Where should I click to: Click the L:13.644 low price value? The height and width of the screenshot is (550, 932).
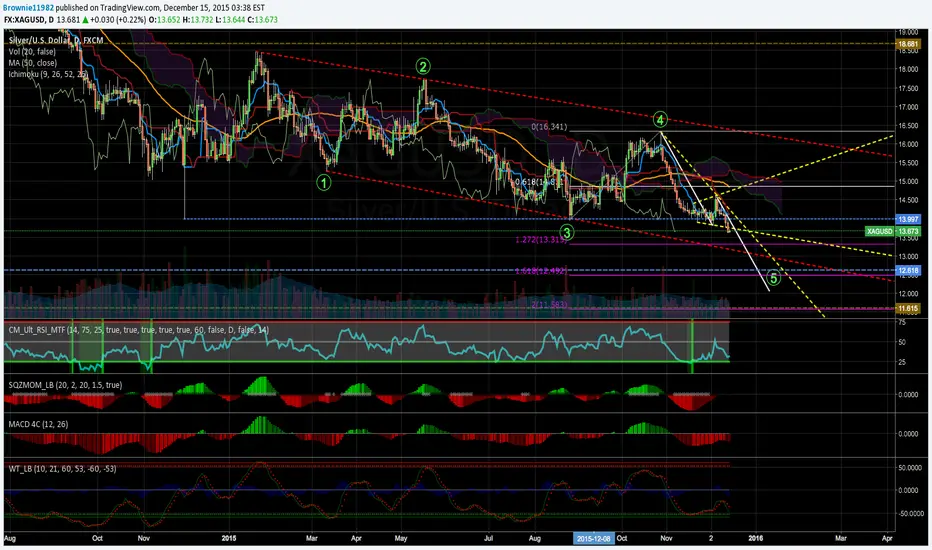(230, 20)
